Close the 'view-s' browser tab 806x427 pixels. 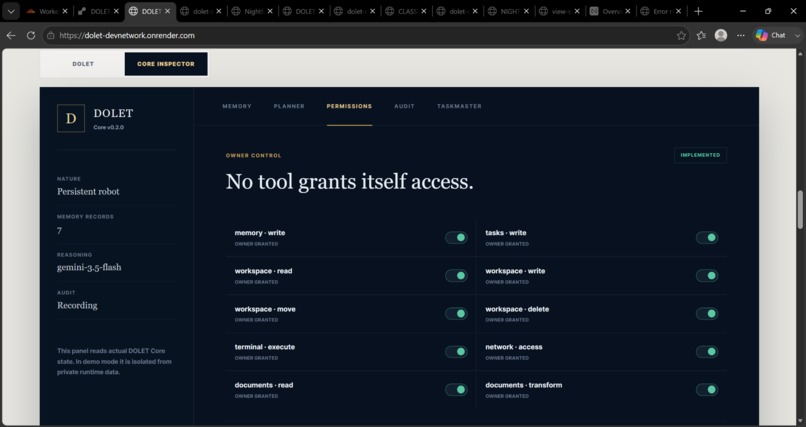point(577,11)
